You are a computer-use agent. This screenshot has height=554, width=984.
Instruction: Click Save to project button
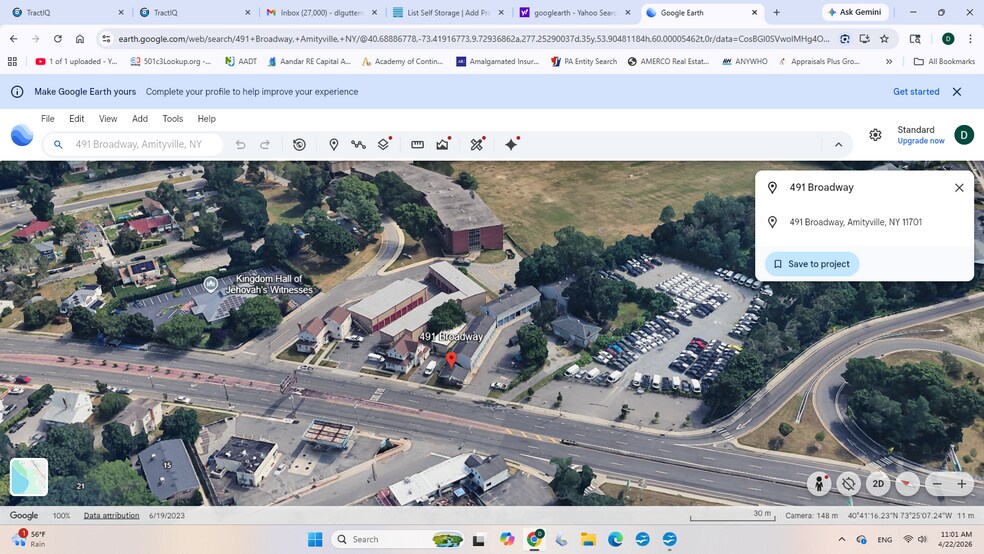[x=812, y=264]
